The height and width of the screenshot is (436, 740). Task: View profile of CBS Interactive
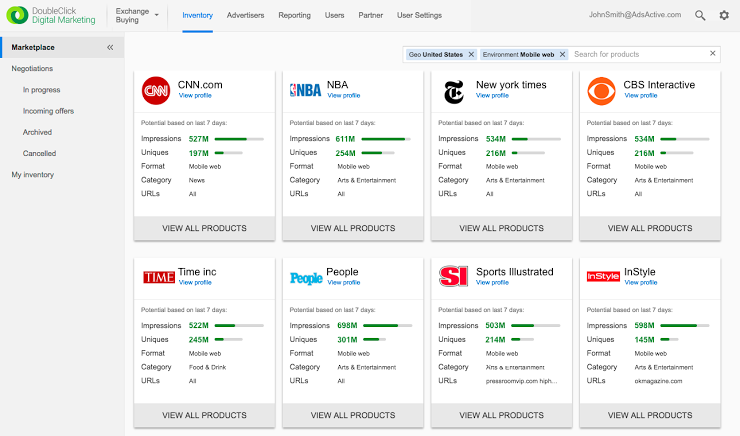point(640,95)
